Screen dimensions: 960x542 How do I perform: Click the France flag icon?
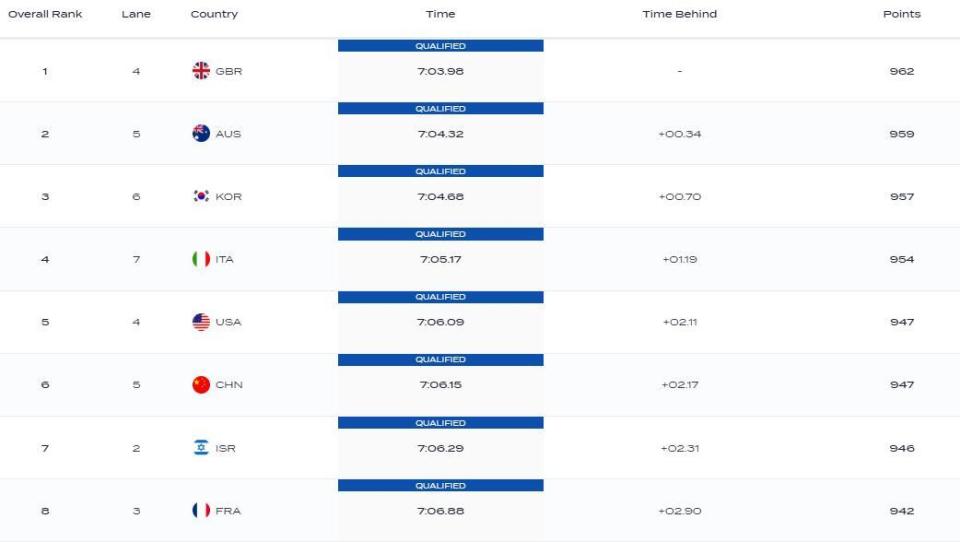click(201, 510)
